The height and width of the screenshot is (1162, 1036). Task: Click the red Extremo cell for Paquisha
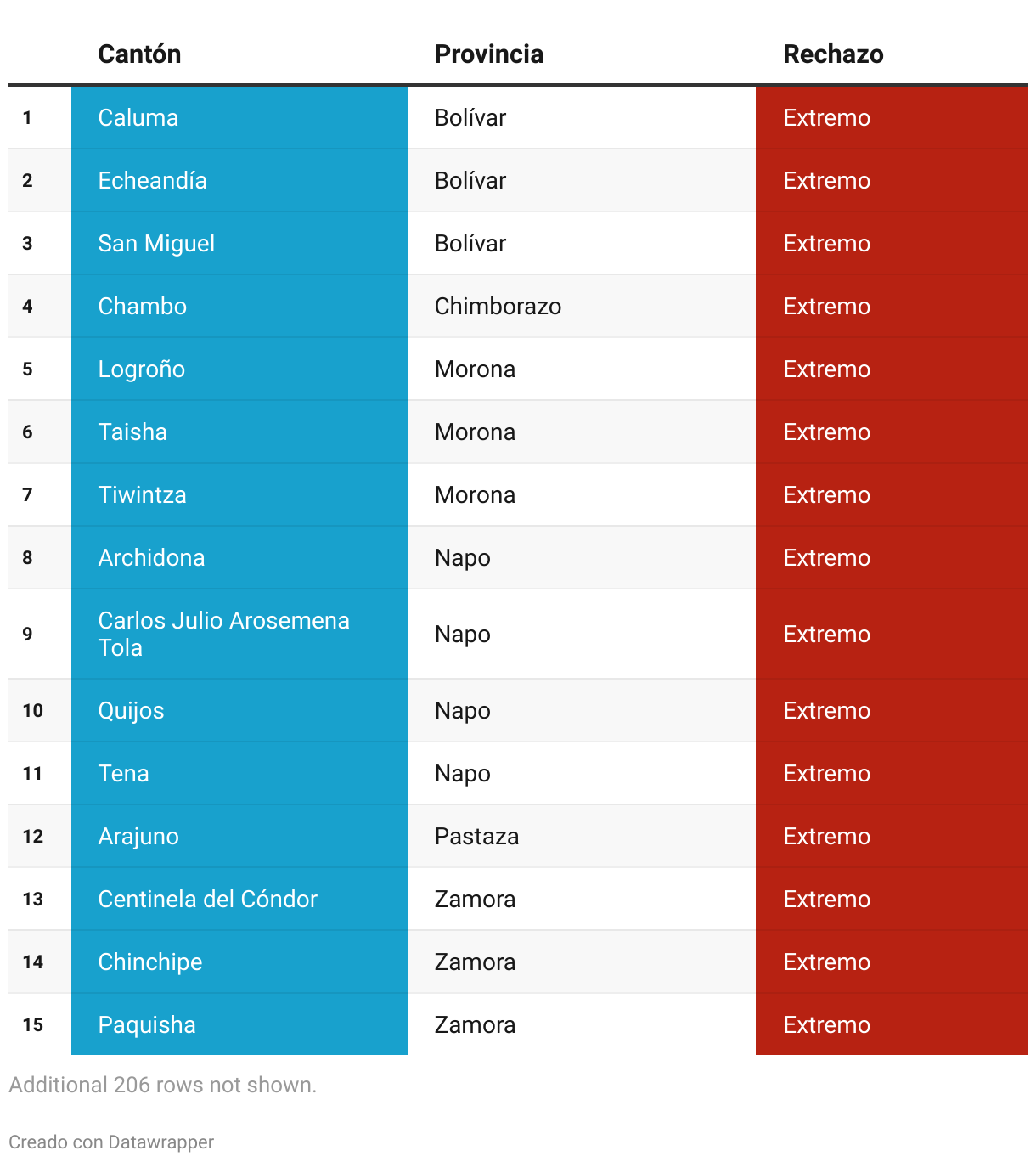pyautogui.click(x=892, y=1024)
